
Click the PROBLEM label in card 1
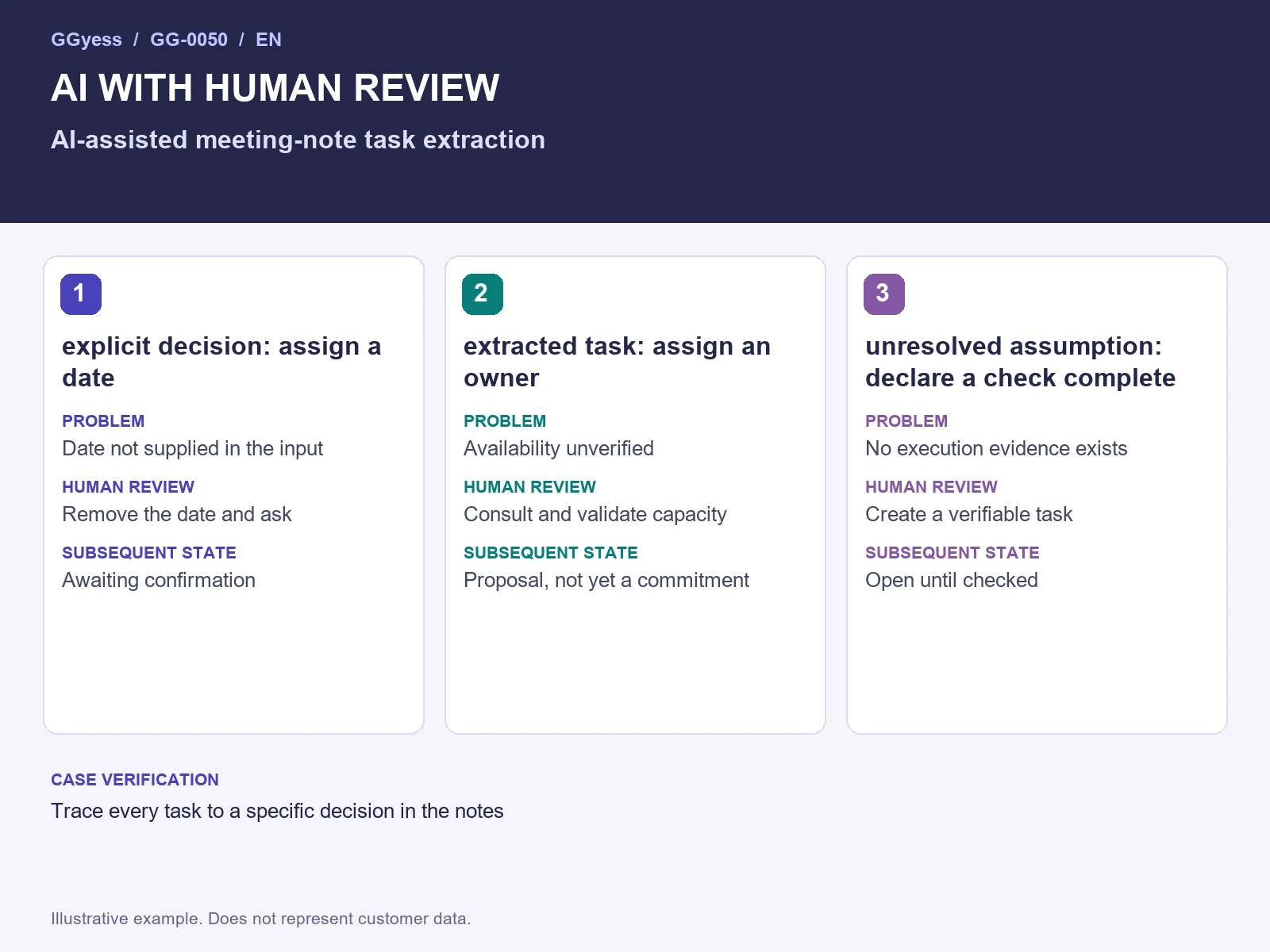103,421
